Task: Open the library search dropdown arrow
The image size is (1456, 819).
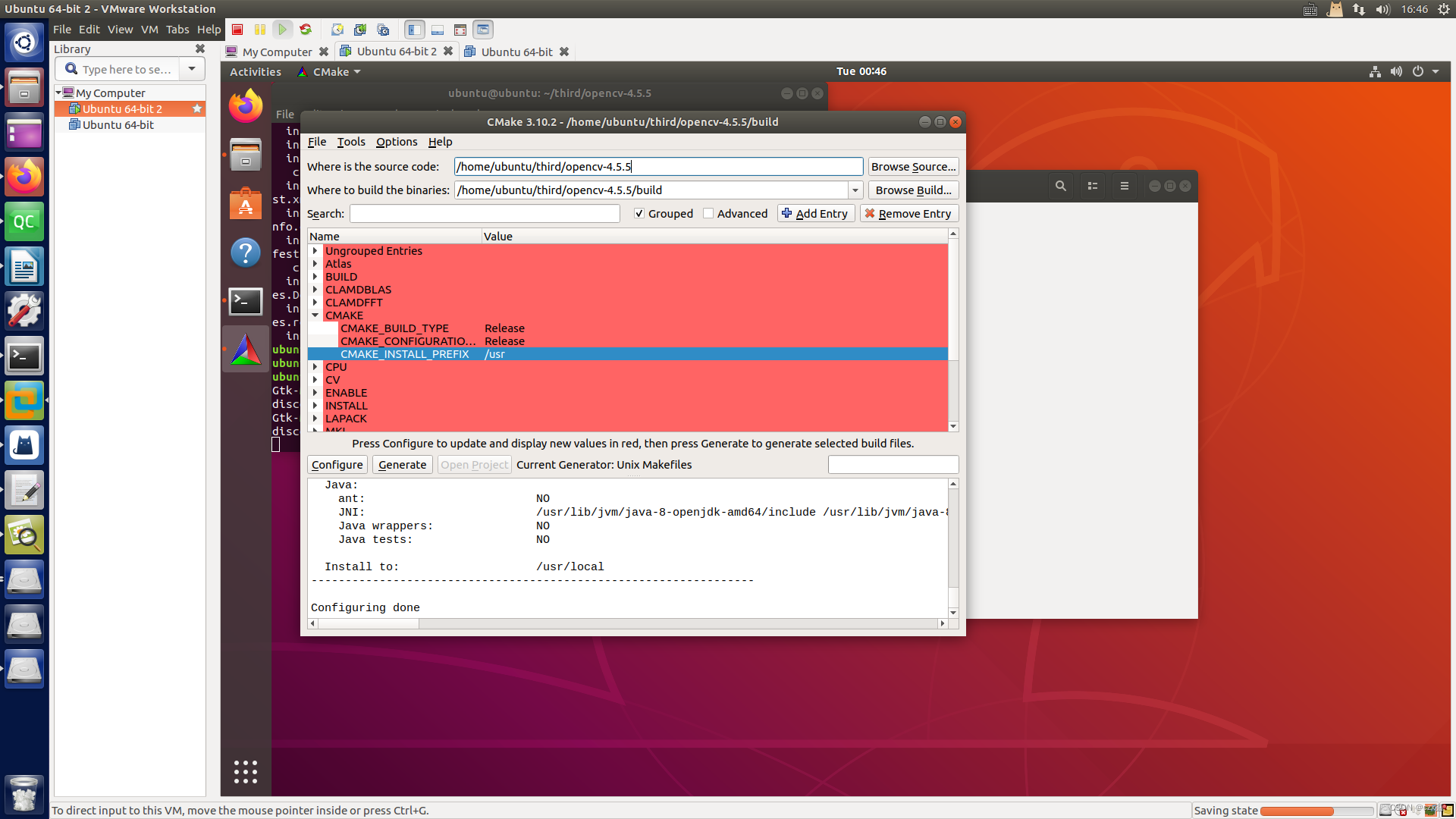Action: click(x=192, y=69)
